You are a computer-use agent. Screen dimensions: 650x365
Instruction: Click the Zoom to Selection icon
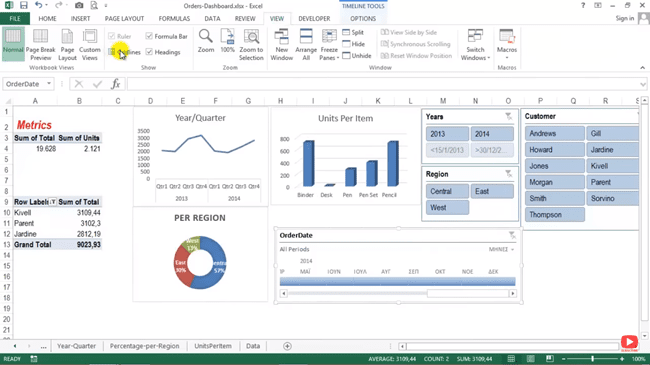(x=251, y=44)
